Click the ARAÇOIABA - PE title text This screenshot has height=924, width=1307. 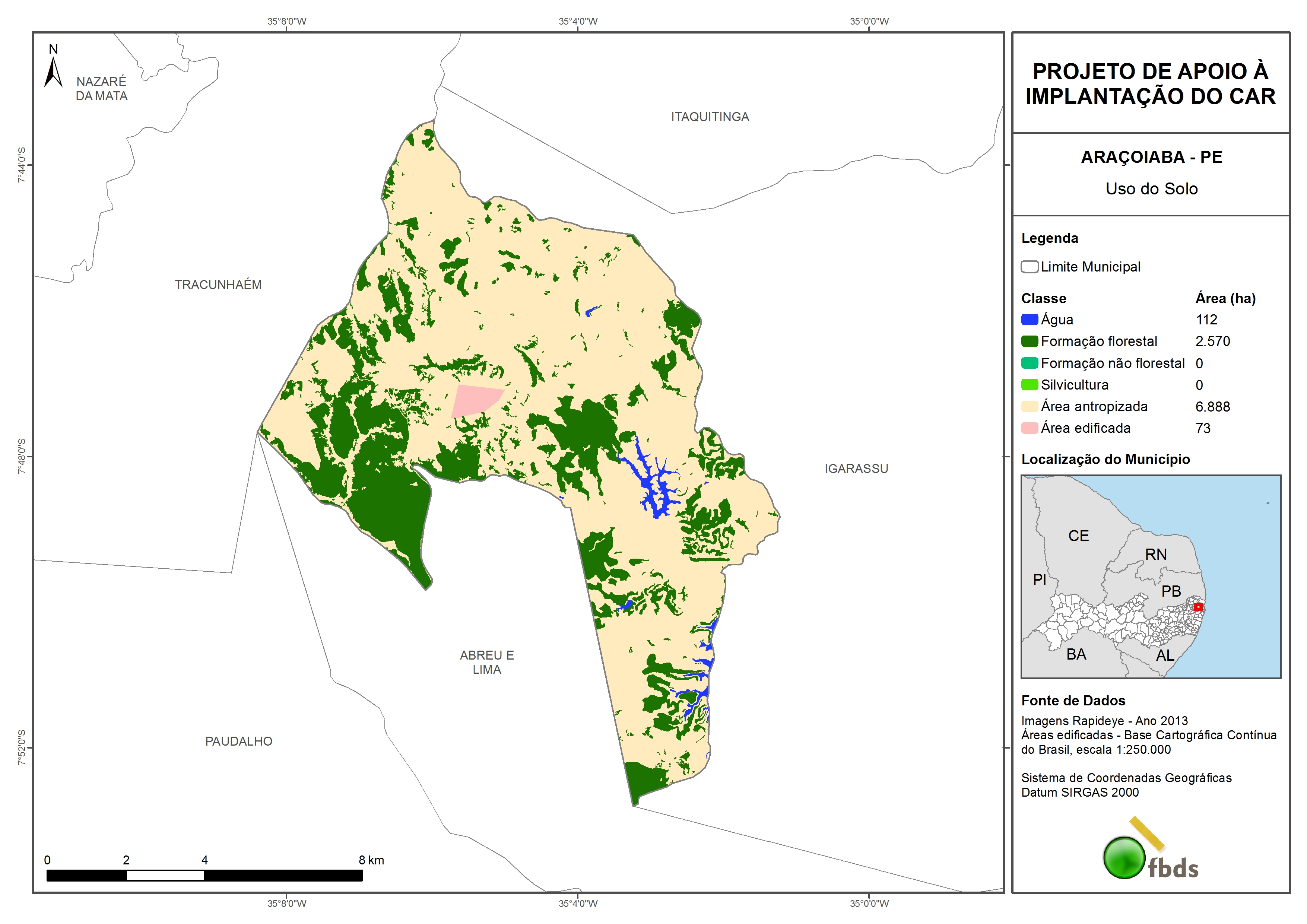1151,157
